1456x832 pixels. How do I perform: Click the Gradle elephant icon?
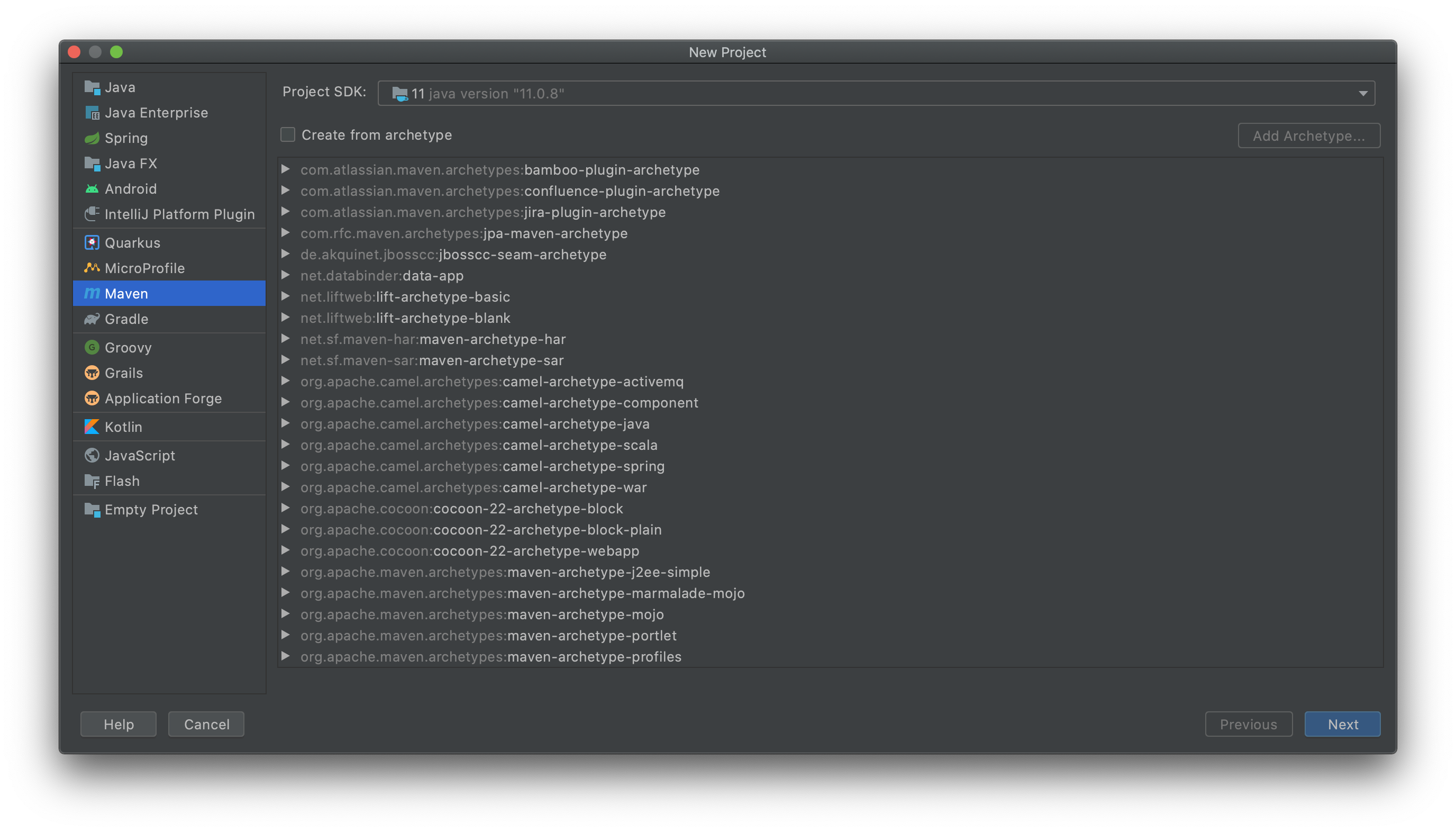pos(92,319)
